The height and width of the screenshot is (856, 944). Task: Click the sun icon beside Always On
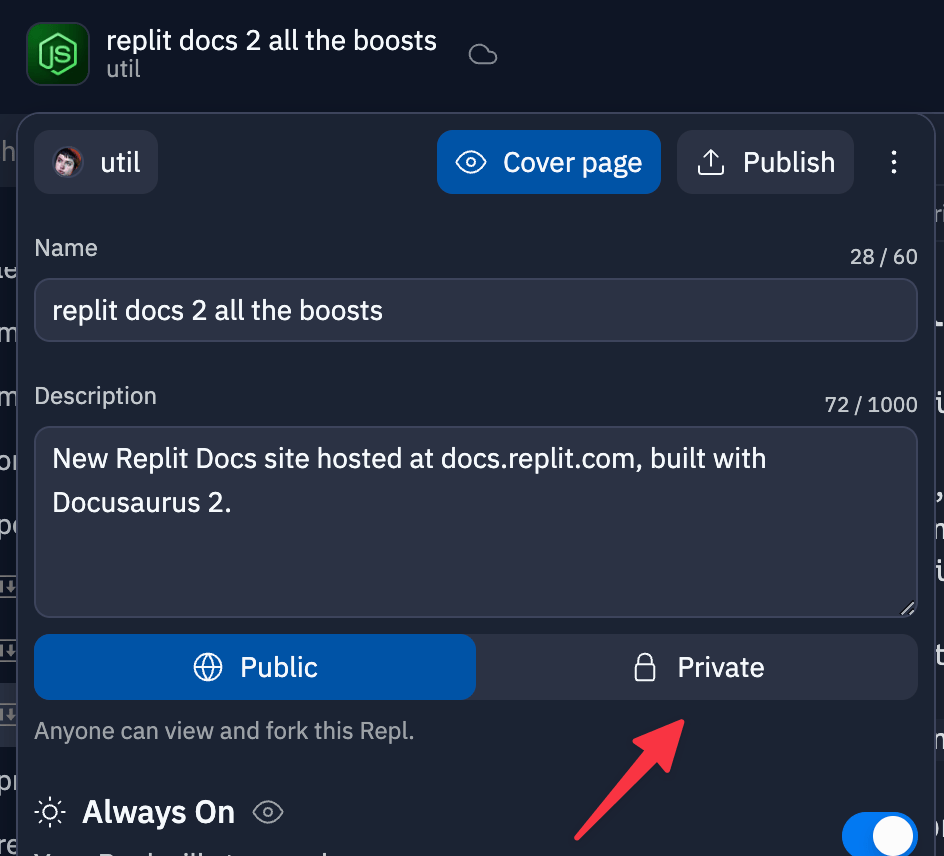coord(50,813)
